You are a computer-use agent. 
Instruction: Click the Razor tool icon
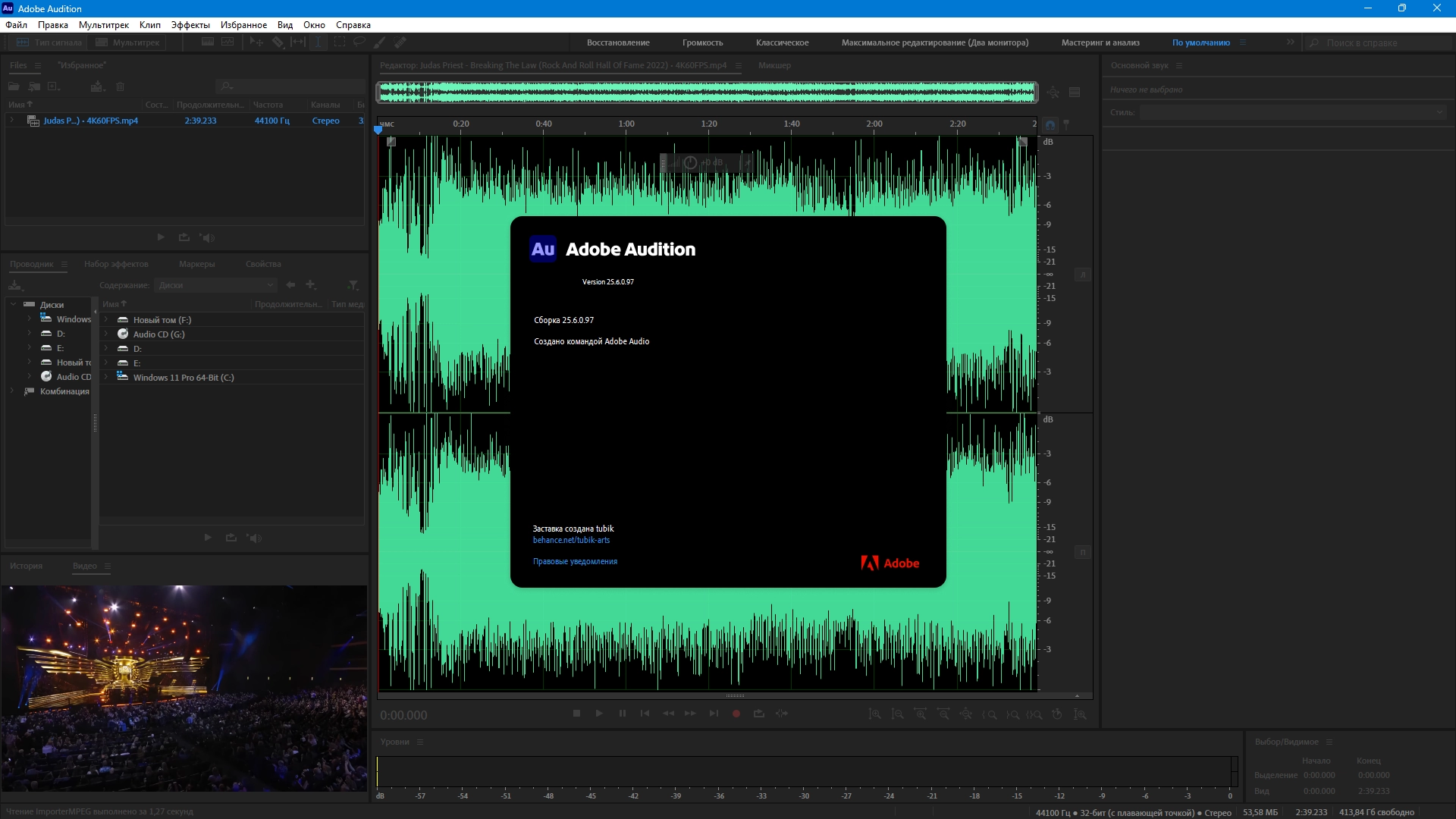[x=278, y=42]
